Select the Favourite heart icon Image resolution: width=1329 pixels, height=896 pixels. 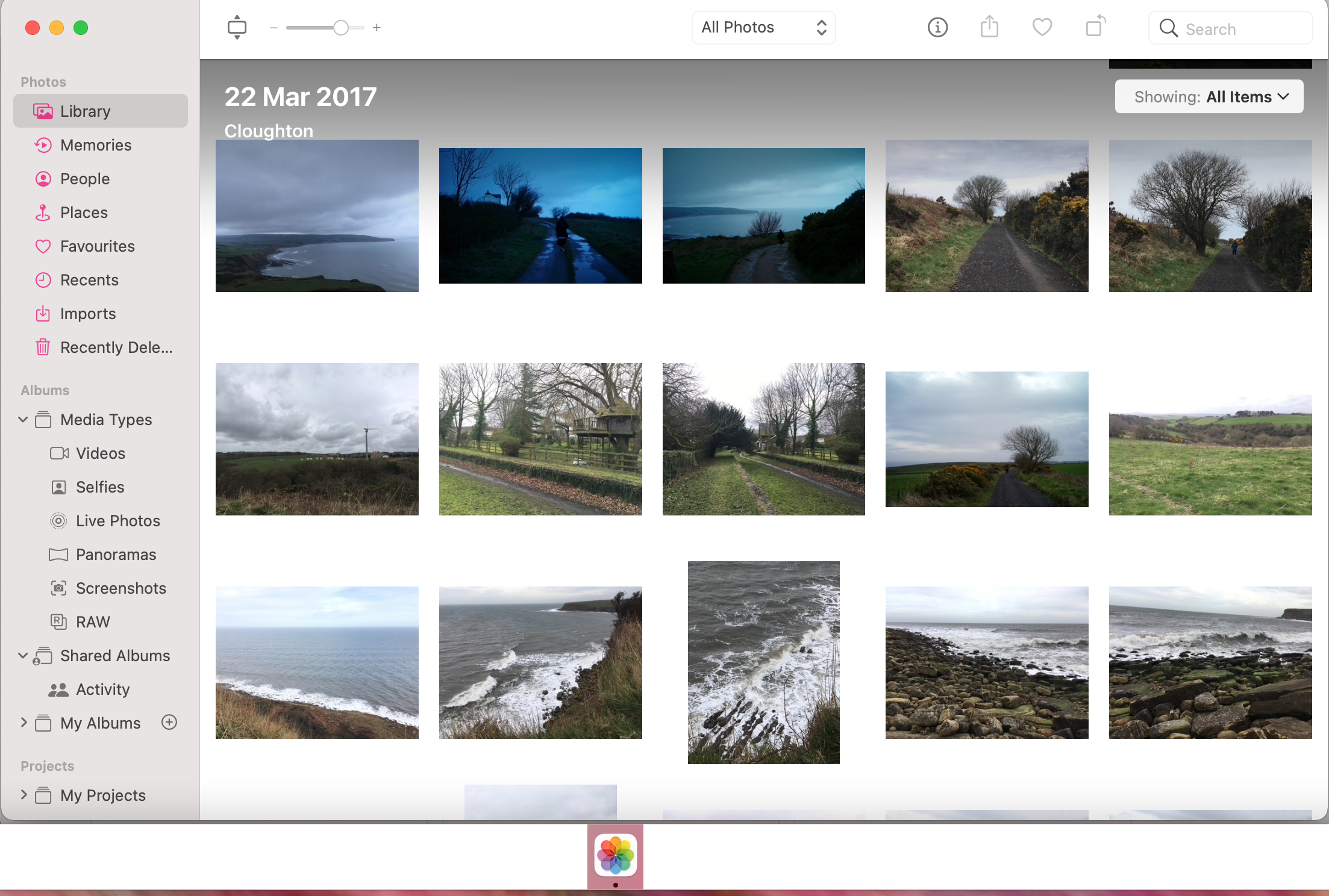[1042, 28]
